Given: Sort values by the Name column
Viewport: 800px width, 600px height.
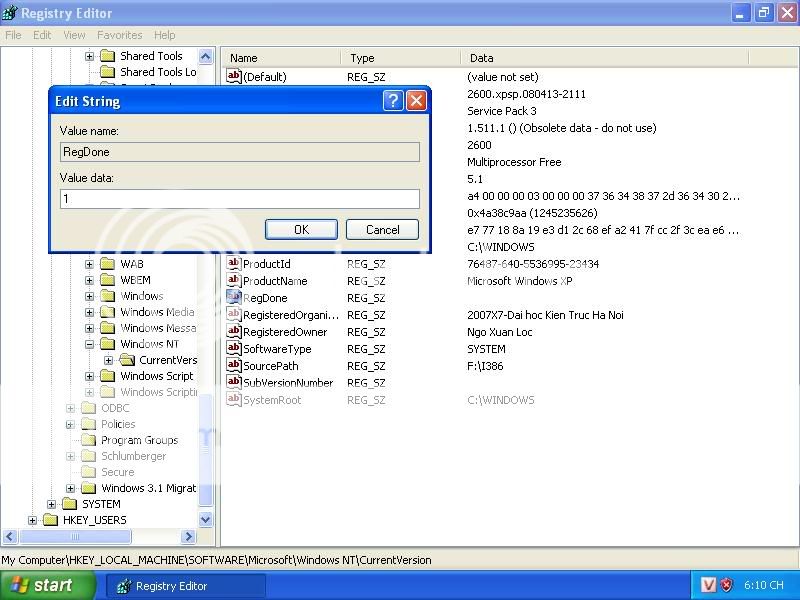Looking at the screenshot, I should coord(282,58).
